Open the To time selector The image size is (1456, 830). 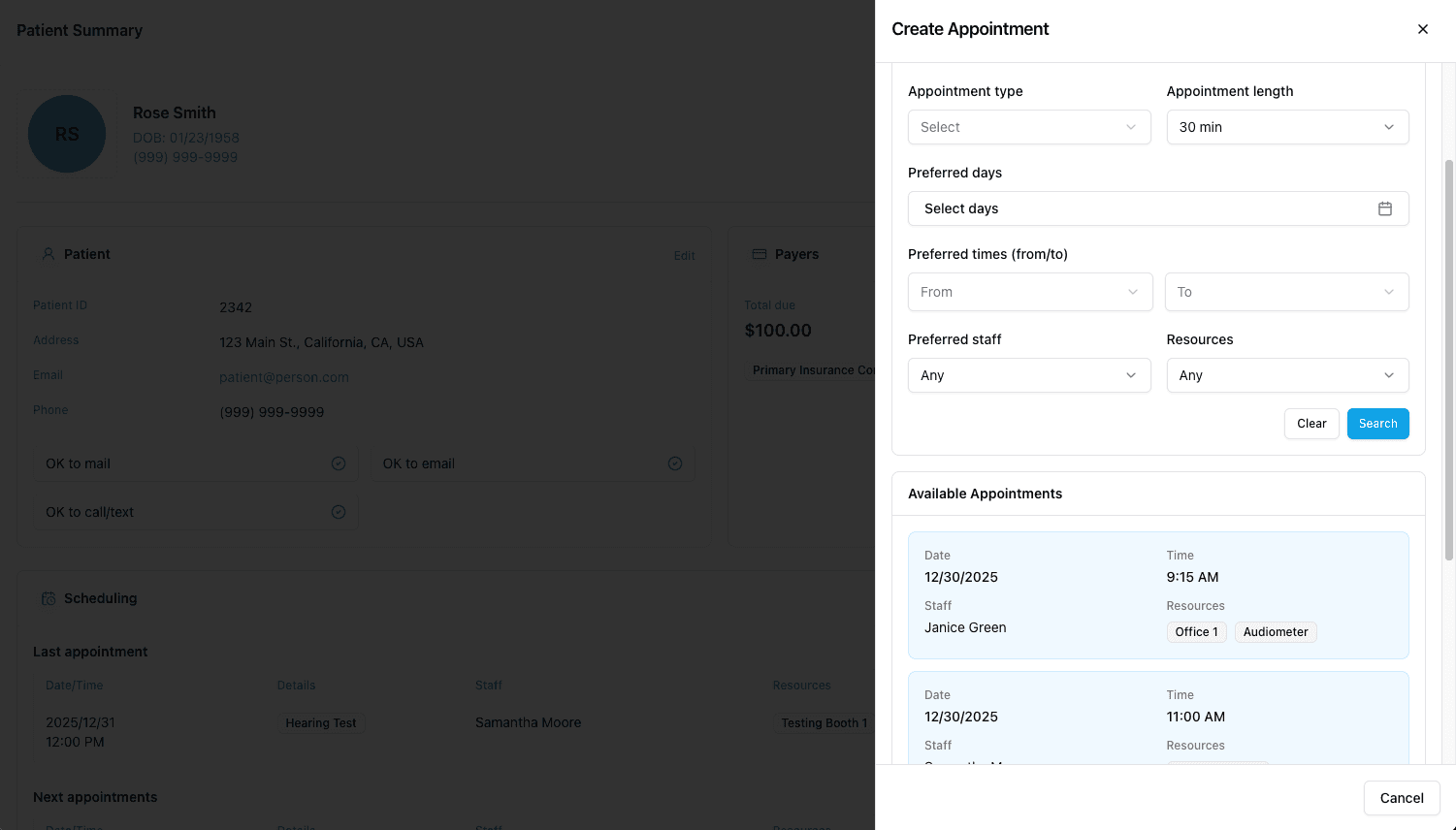(1286, 292)
